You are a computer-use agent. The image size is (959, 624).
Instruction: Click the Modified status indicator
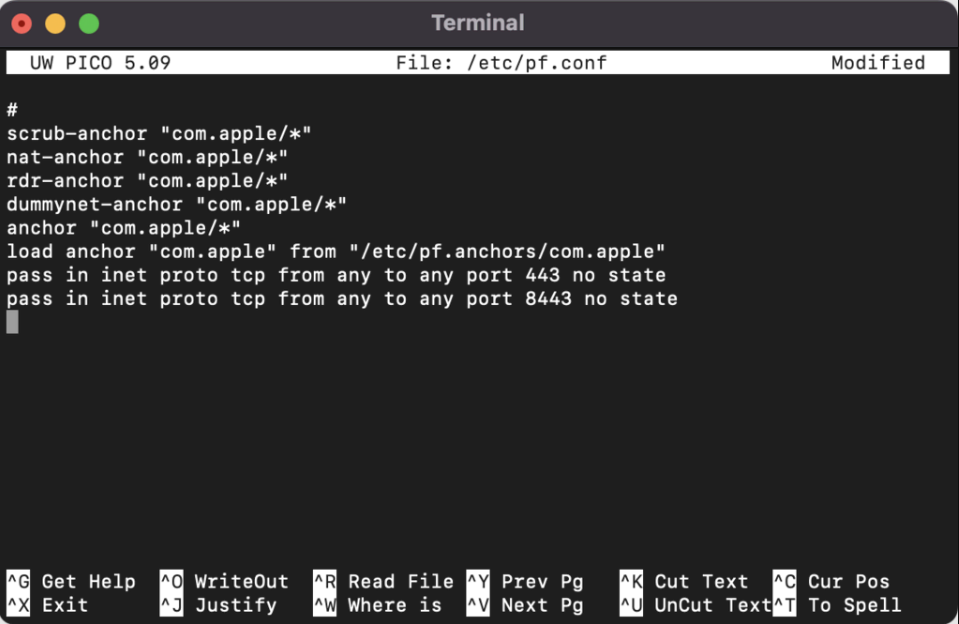[877, 62]
